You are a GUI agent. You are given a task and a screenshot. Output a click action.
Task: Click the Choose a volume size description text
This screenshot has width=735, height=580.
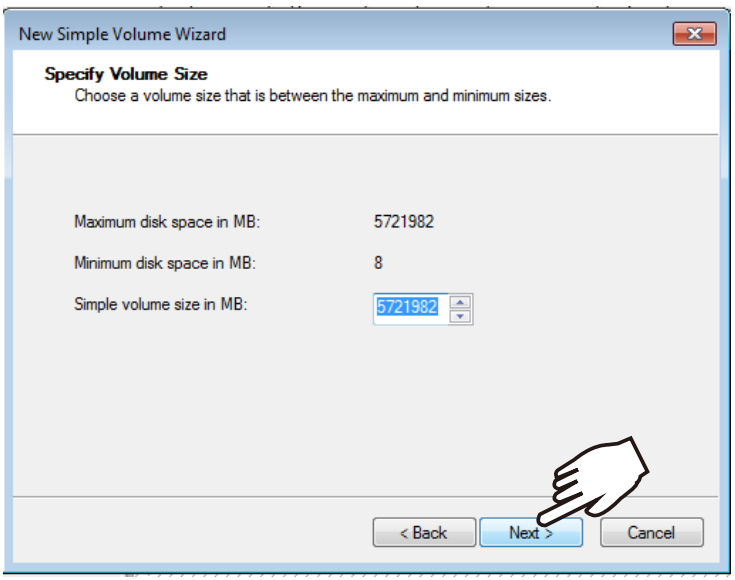[313, 96]
